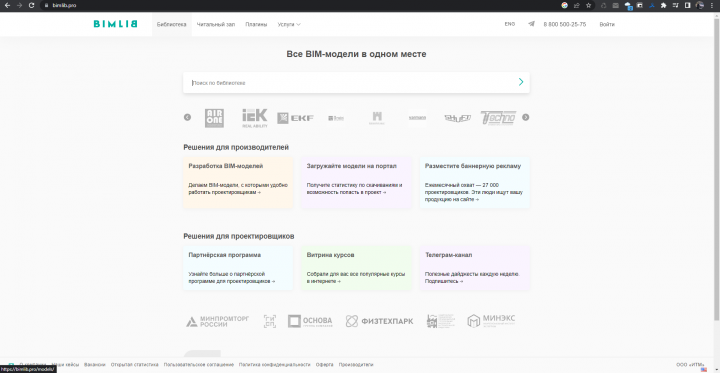Submit search with the teal arrow icon

pos(521,82)
